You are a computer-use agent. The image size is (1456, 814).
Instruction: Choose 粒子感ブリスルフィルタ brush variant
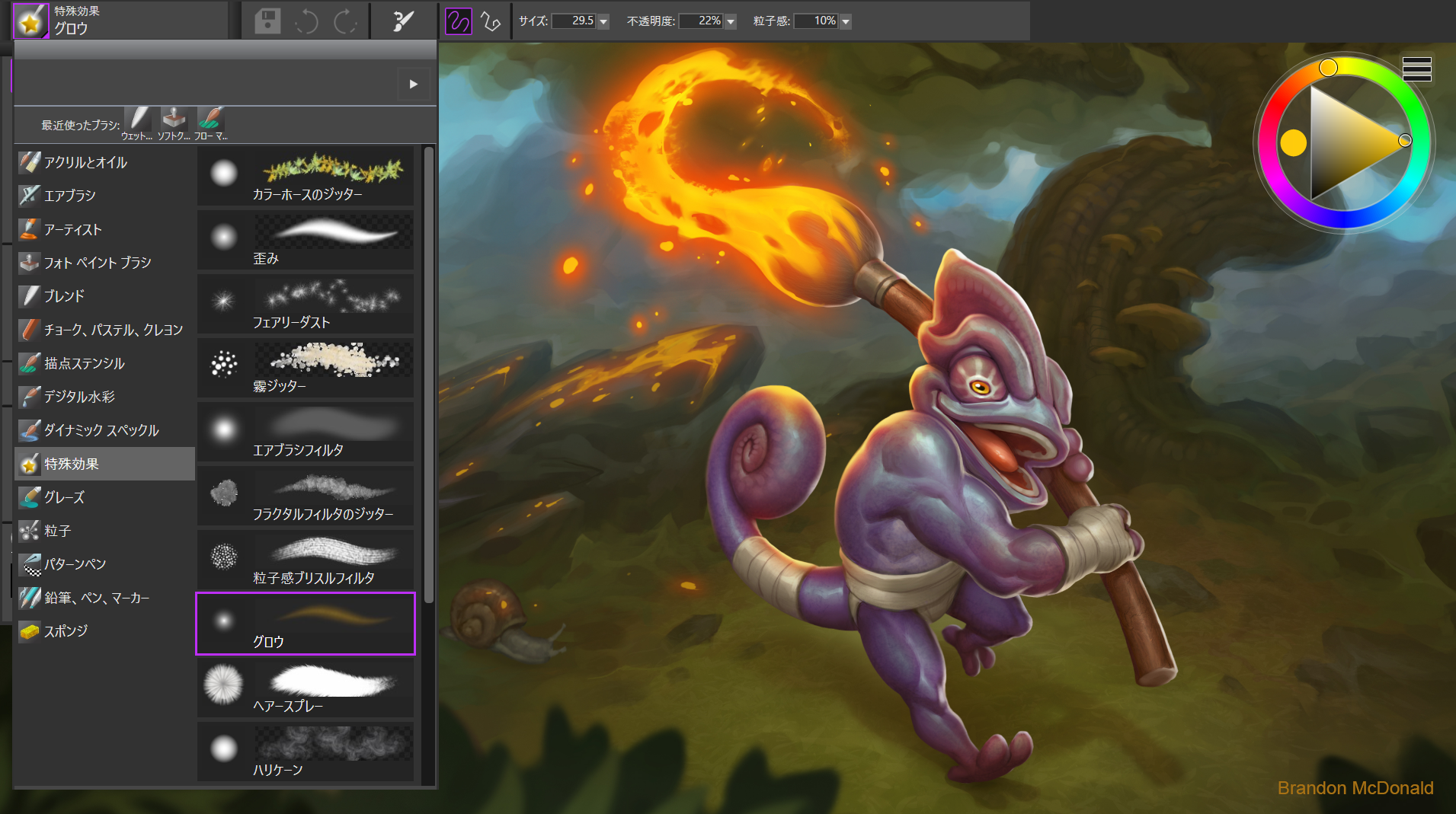tap(306, 560)
